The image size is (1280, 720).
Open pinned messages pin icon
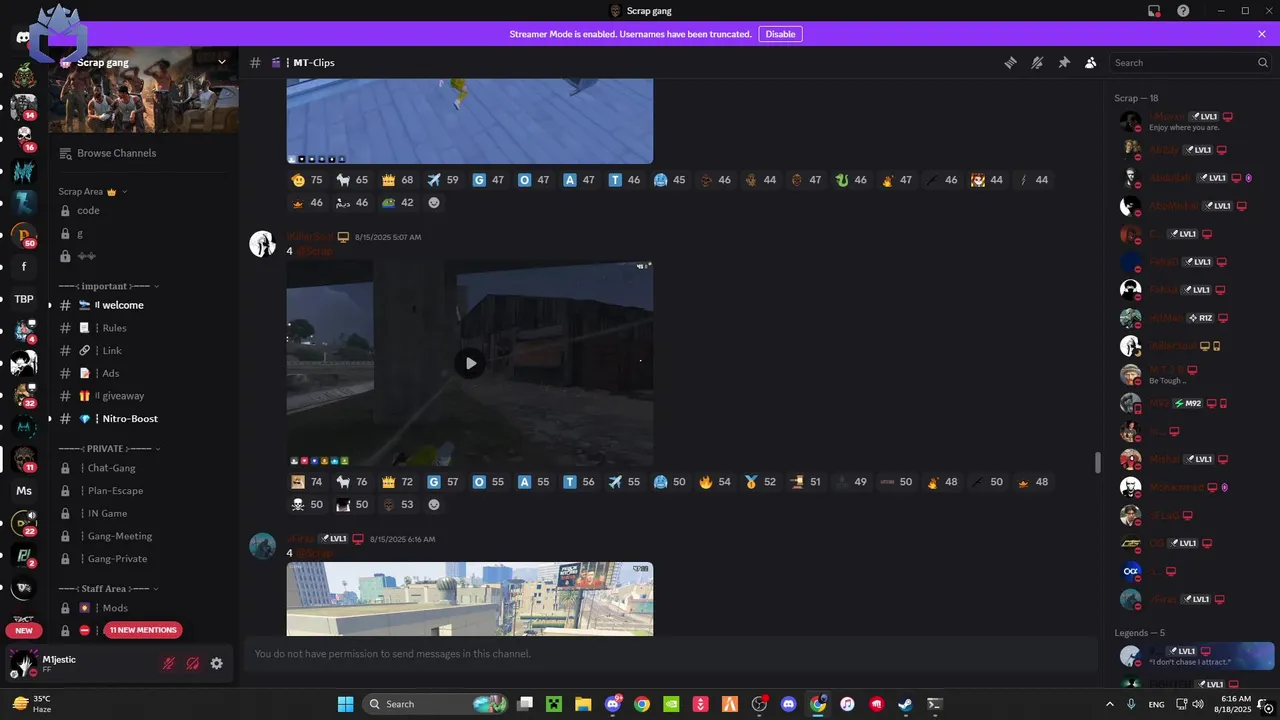click(x=1064, y=62)
